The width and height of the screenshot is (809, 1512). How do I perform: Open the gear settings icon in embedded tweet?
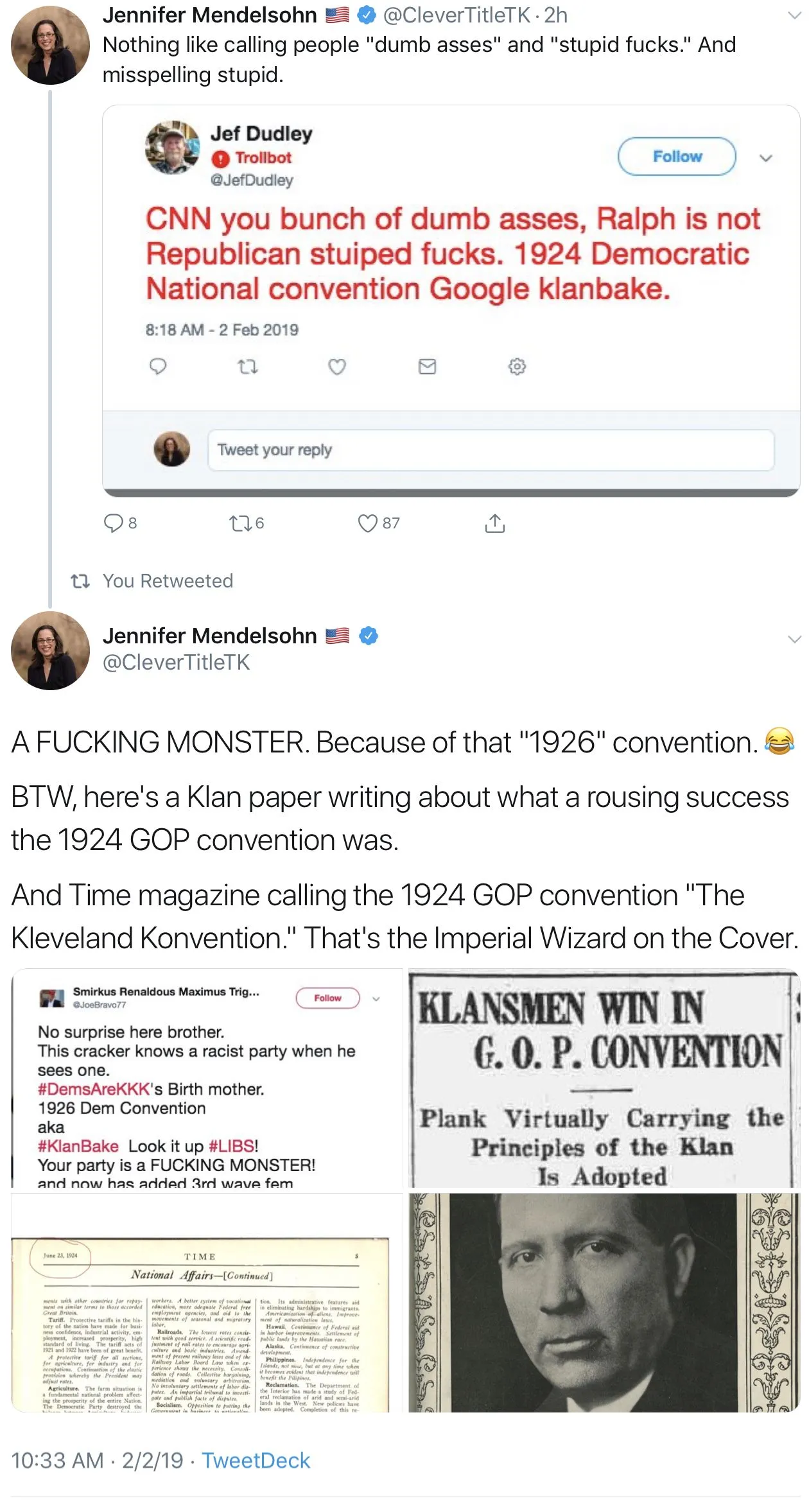(x=517, y=367)
